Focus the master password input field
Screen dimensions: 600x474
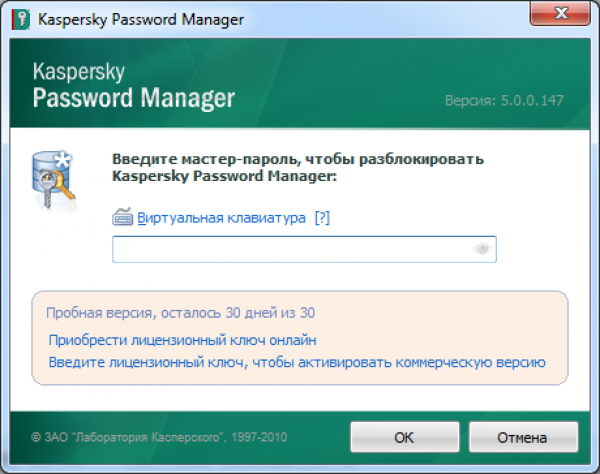[x=290, y=249]
